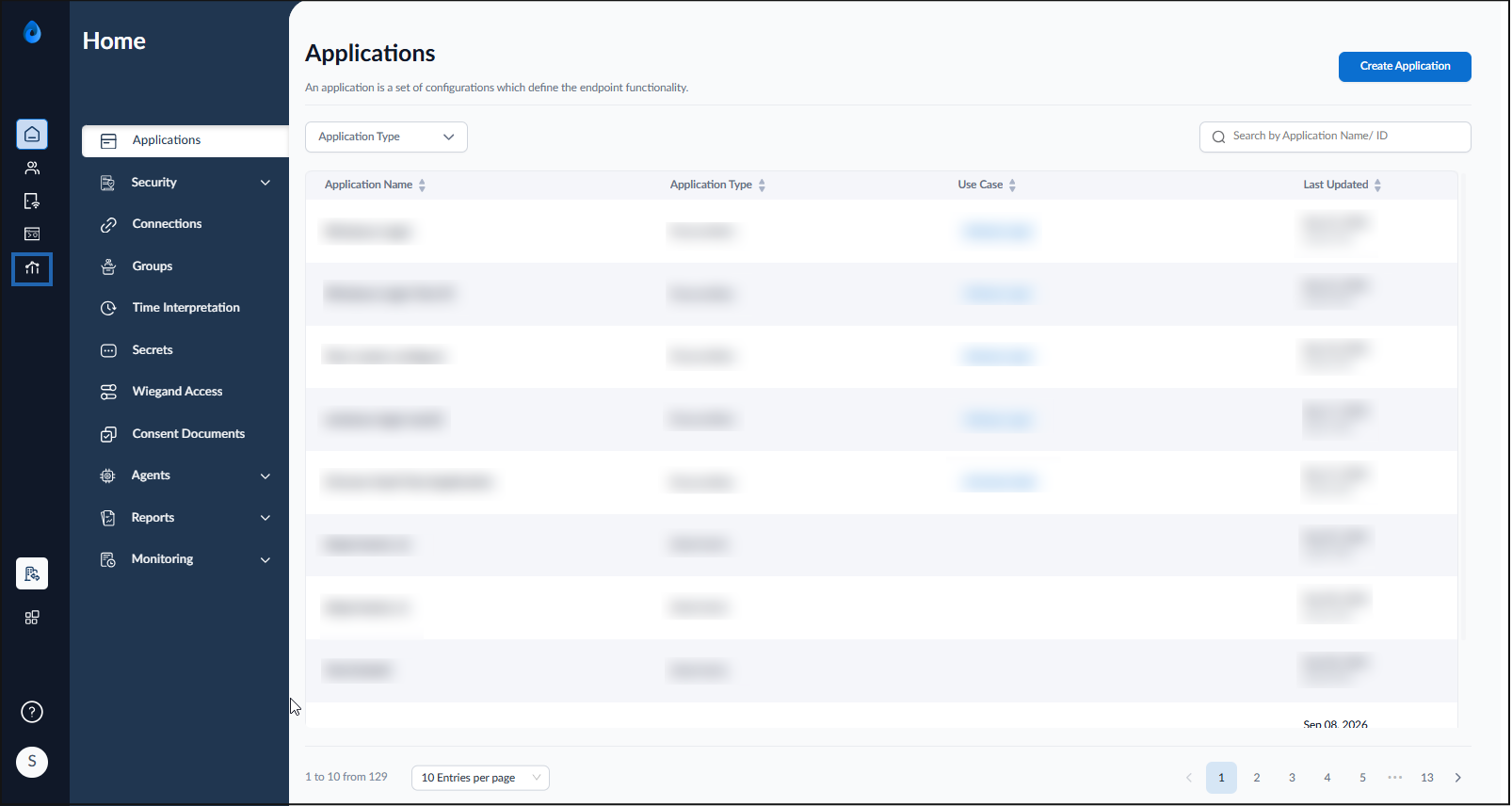Viewport: 1512px width, 806px height.
Task: Click the blue droplet logo icon
Action: click(32, 33)
